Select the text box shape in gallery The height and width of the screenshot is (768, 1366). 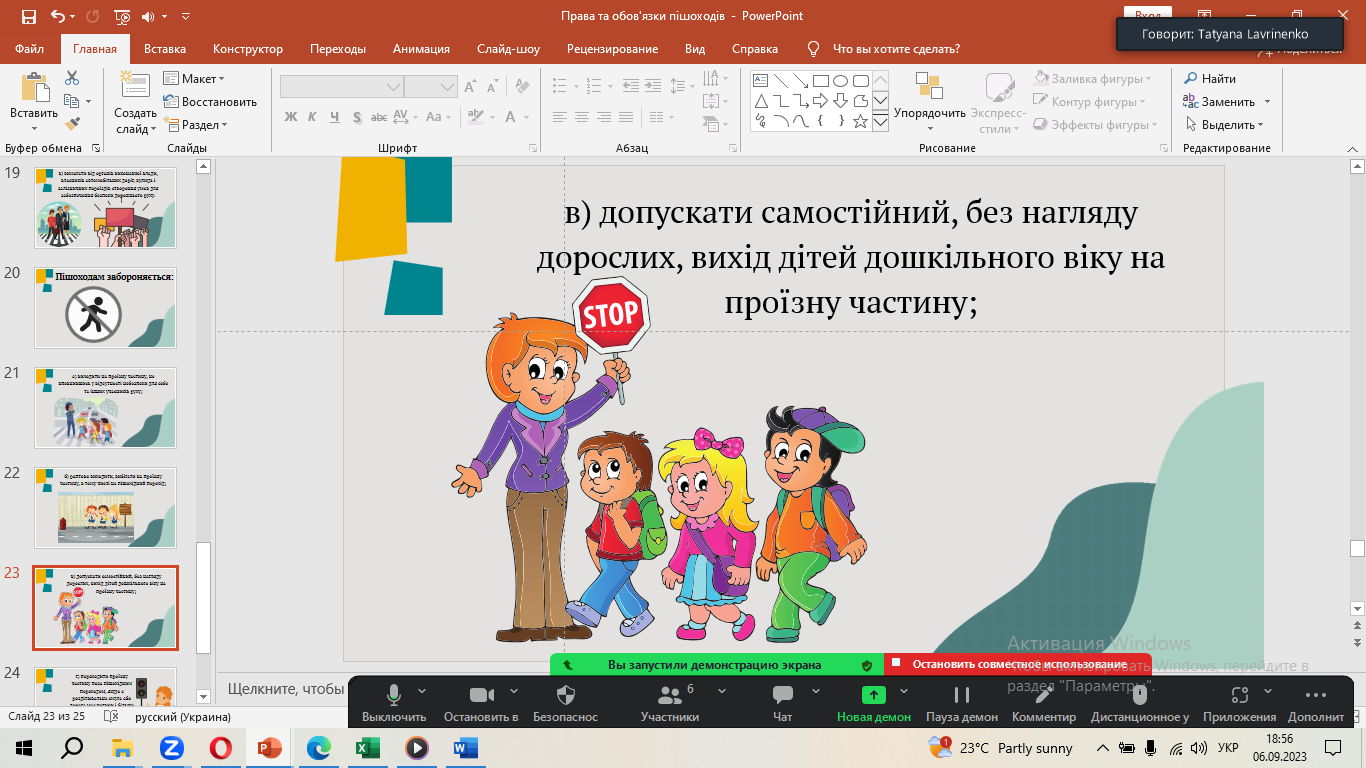click(760, 81)
